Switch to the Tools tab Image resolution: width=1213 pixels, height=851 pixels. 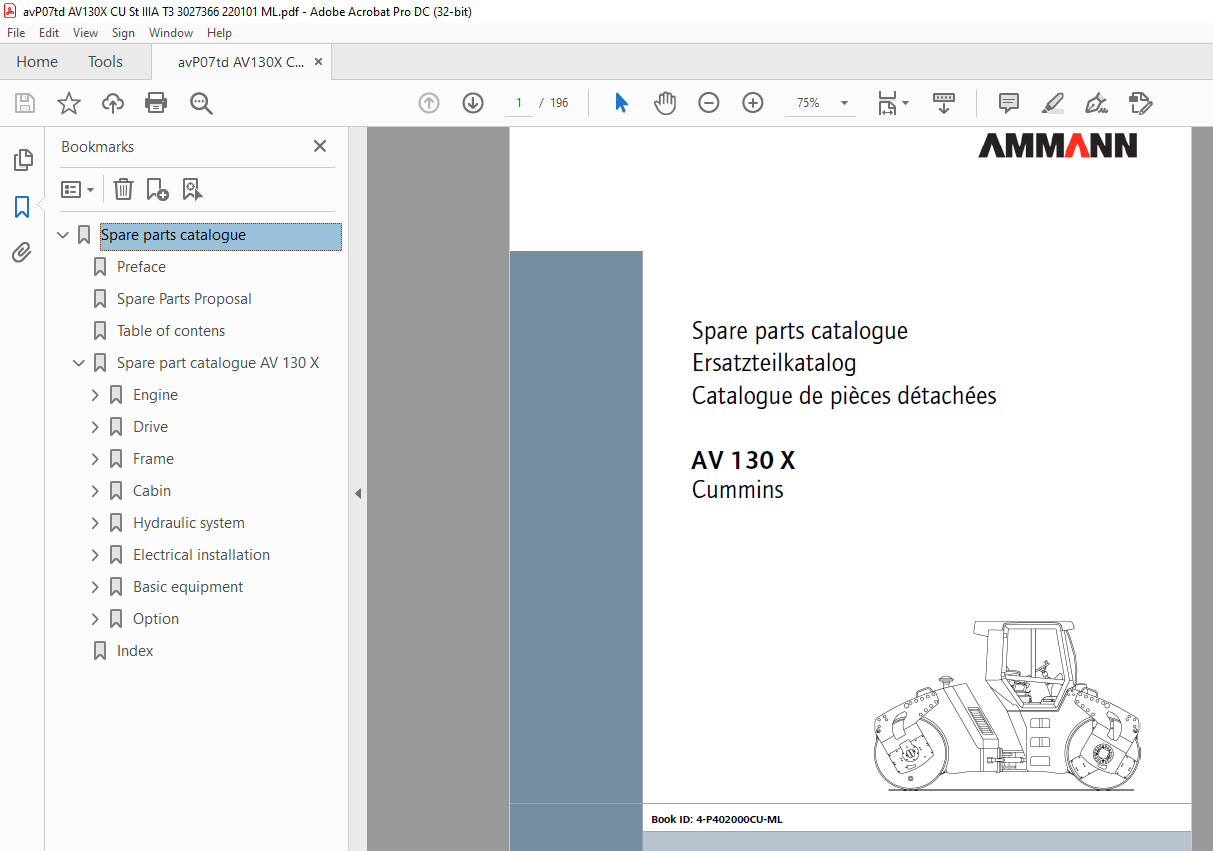pos(105,62)
